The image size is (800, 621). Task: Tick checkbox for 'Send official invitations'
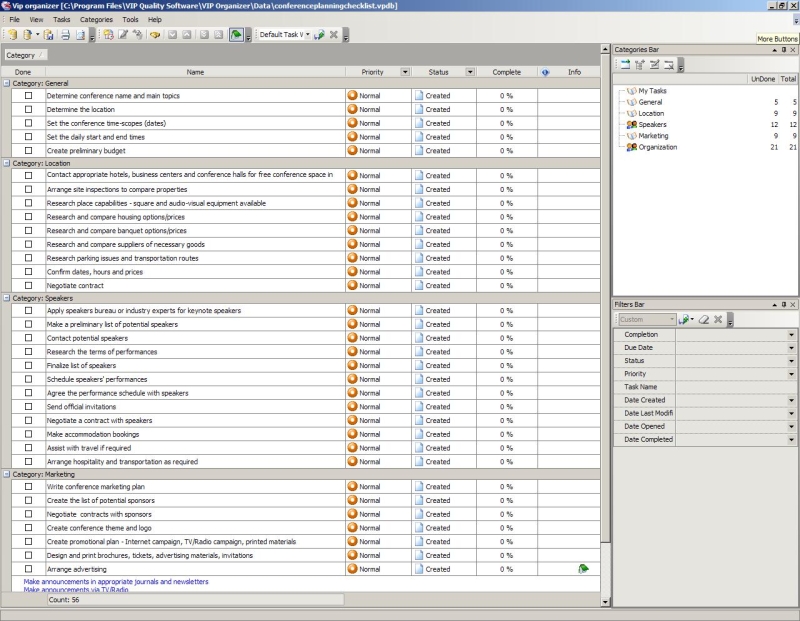(x=29, y=407)
